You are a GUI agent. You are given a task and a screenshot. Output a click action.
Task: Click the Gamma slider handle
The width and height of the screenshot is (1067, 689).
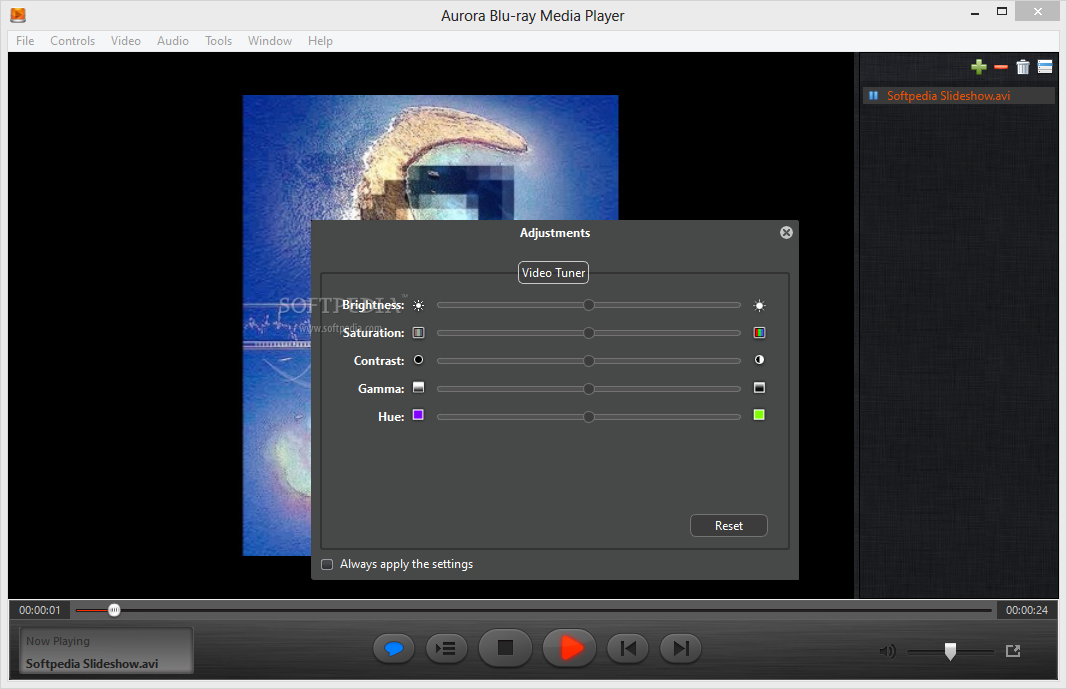[589, 389]
